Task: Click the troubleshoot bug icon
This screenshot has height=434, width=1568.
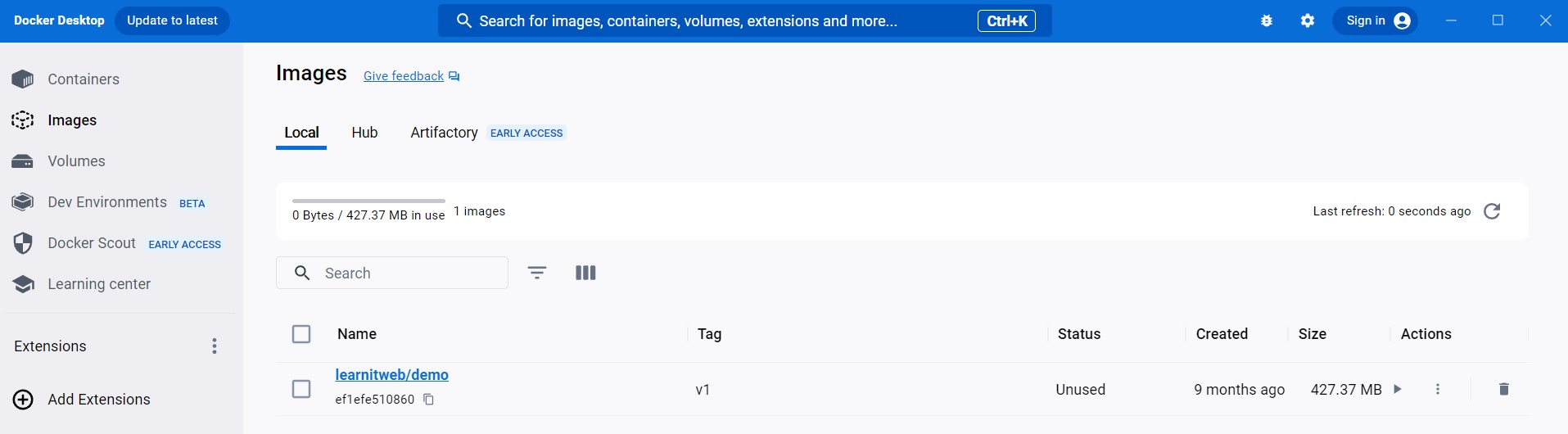Action: tap(1267, 21)
